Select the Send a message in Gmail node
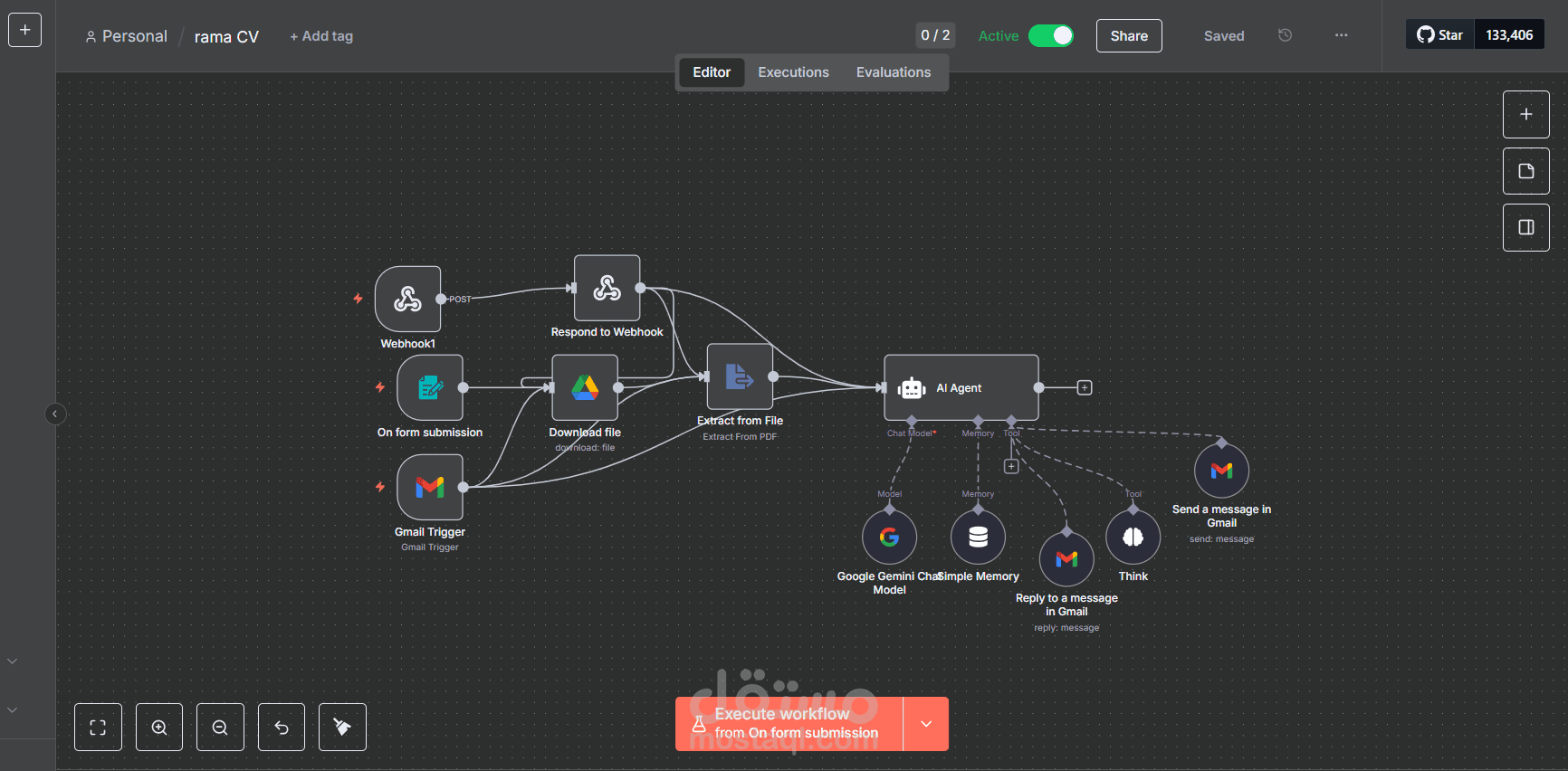The height and width of the screenshot is (771, 1568). 1221,471
